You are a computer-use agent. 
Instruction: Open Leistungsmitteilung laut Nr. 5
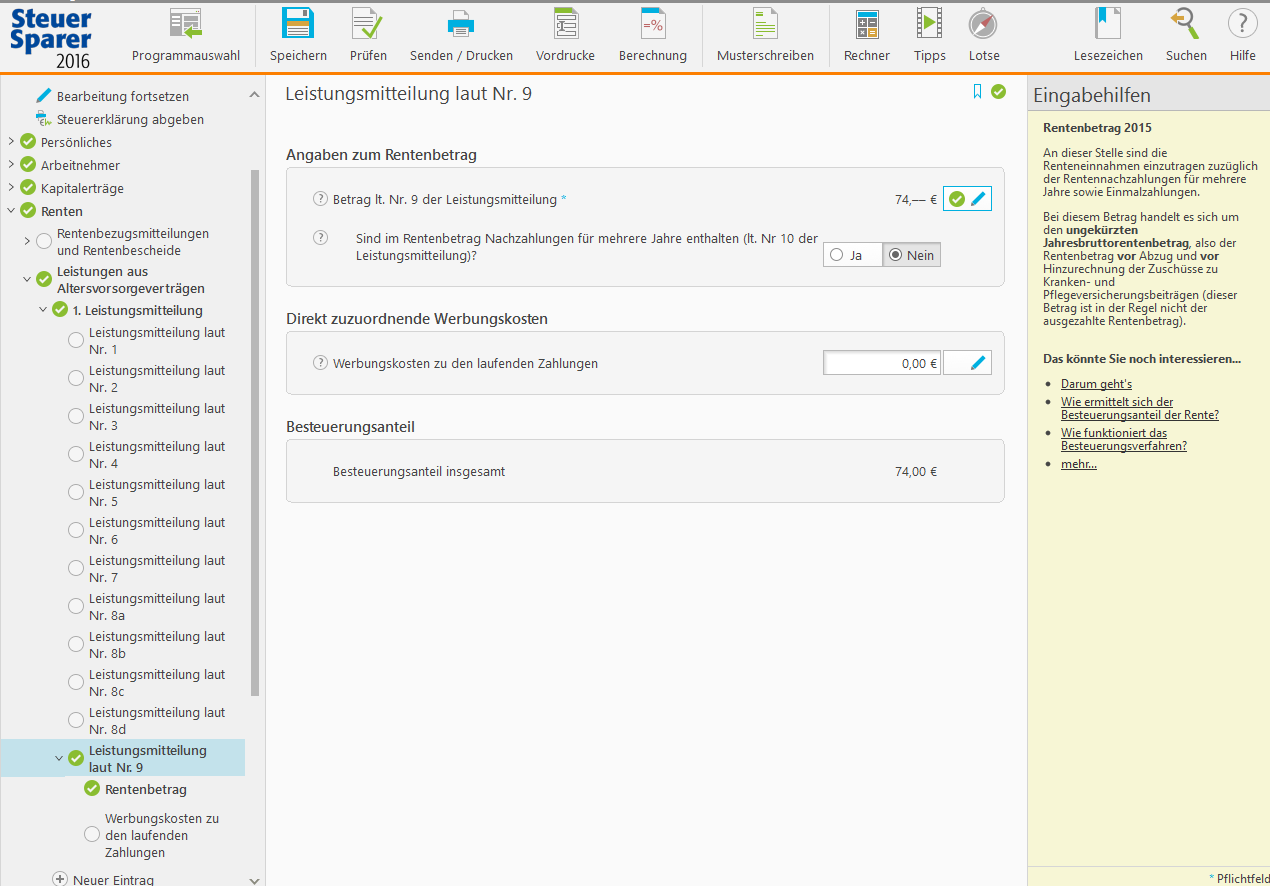pyautogui.click(x=157, y=493)
